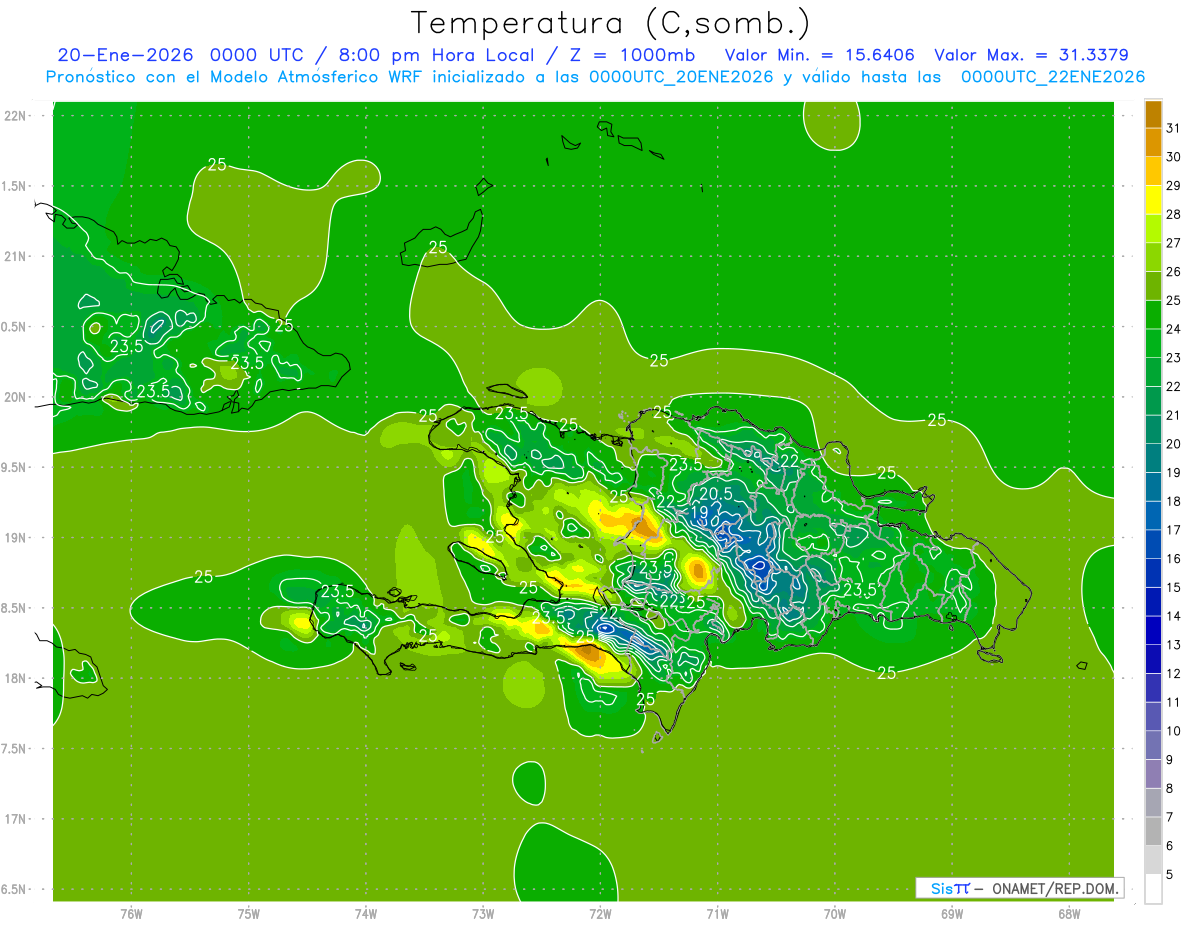
Task: Click the "20N" latitude axis label
Action: tap(14, 398)
